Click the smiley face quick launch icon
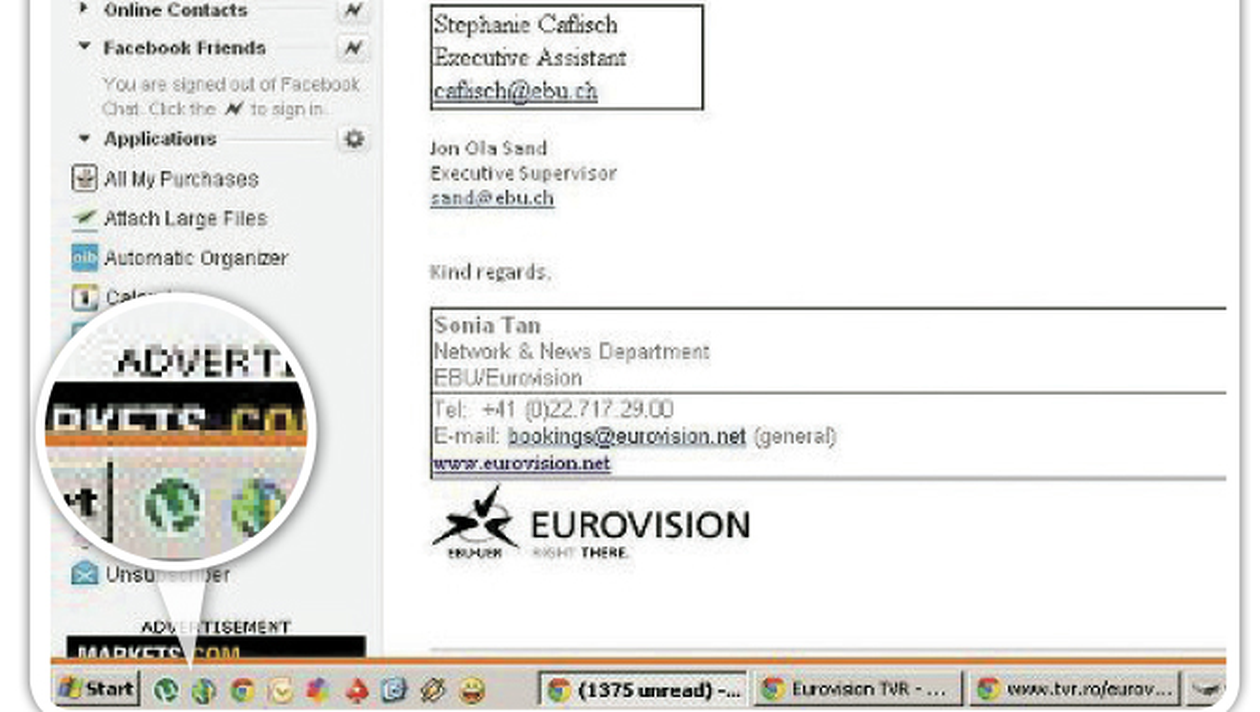 pos(472,690)
